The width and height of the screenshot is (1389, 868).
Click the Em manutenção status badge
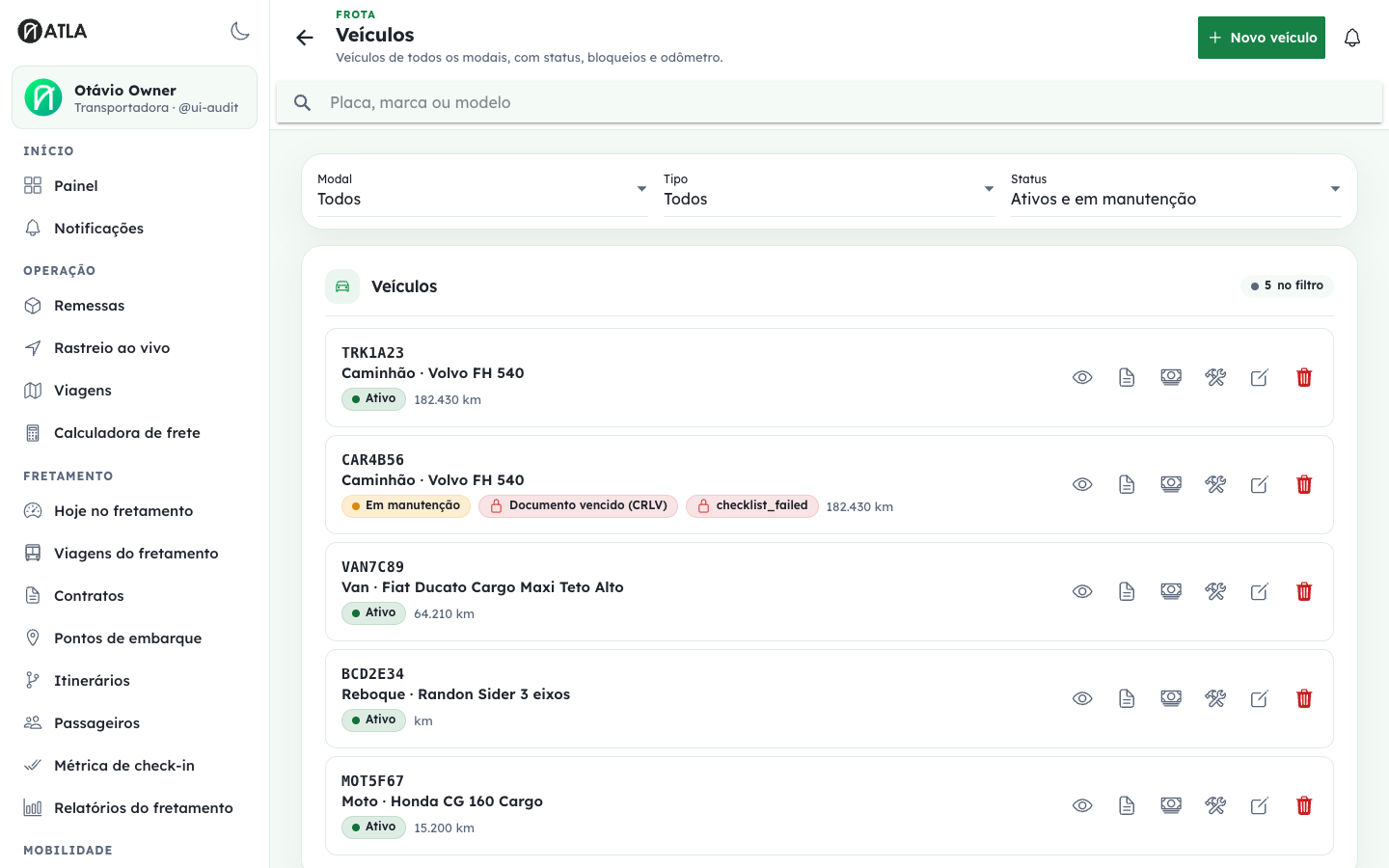pyautogui.click(x=406, y=506)
